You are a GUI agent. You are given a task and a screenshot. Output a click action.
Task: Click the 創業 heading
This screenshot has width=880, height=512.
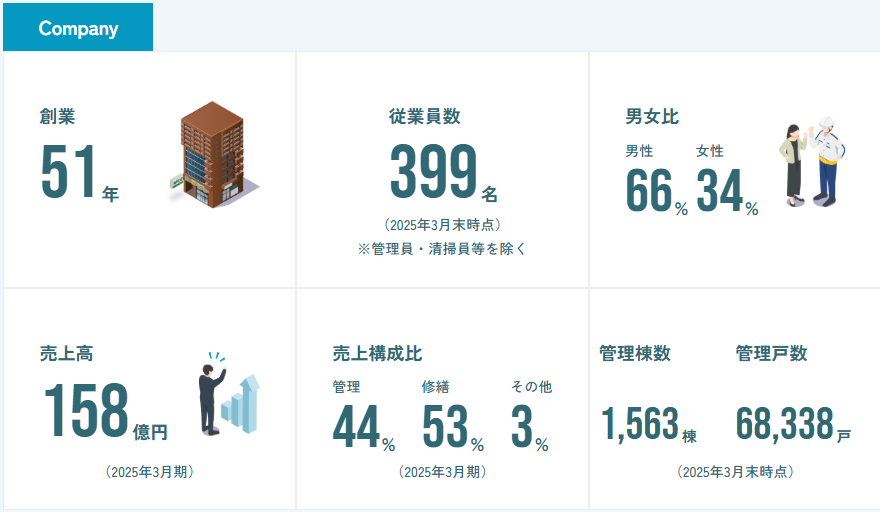pyautogui.click(x=57, y=117)
